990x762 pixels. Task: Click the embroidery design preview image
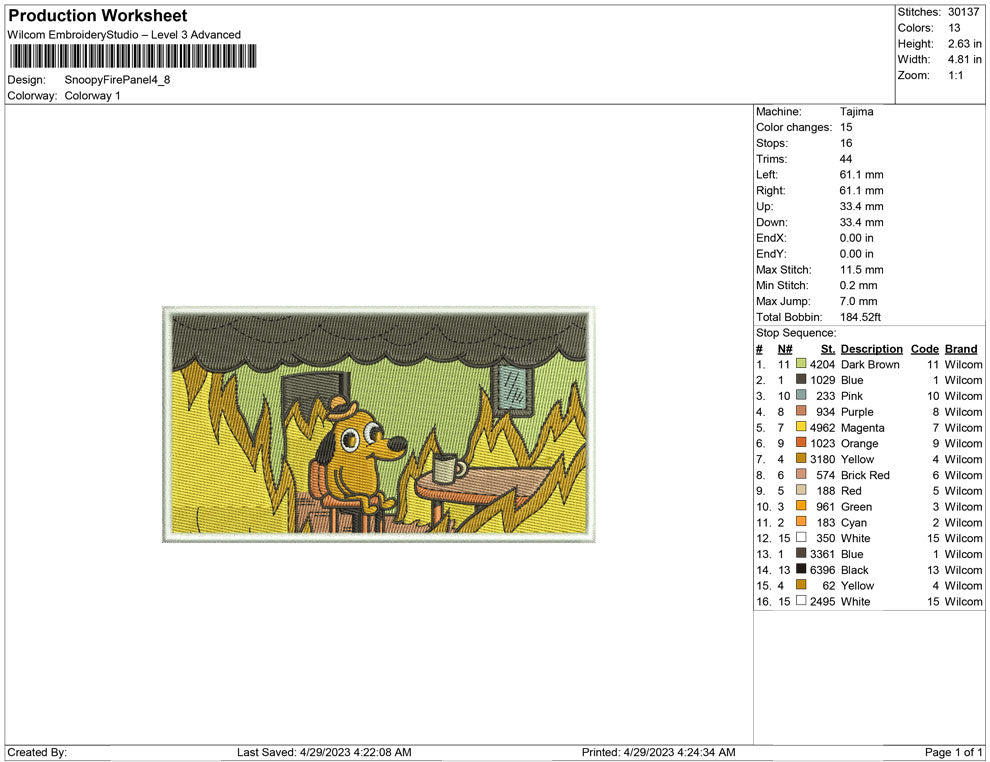379,424
